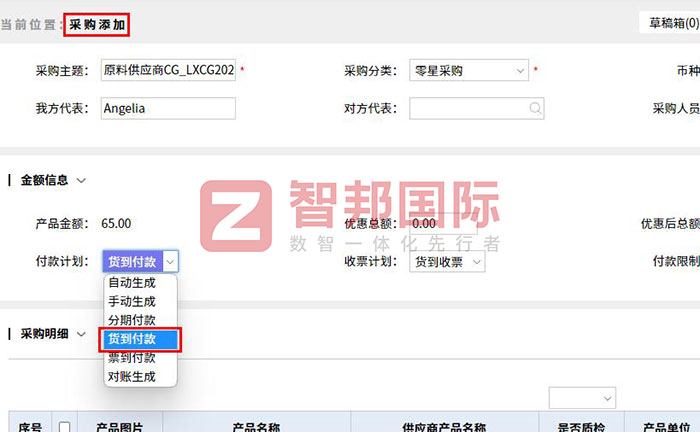Open the 采购分类 dropdown
The height and width of the screenshot is (432, 700).
coord(469,71)
